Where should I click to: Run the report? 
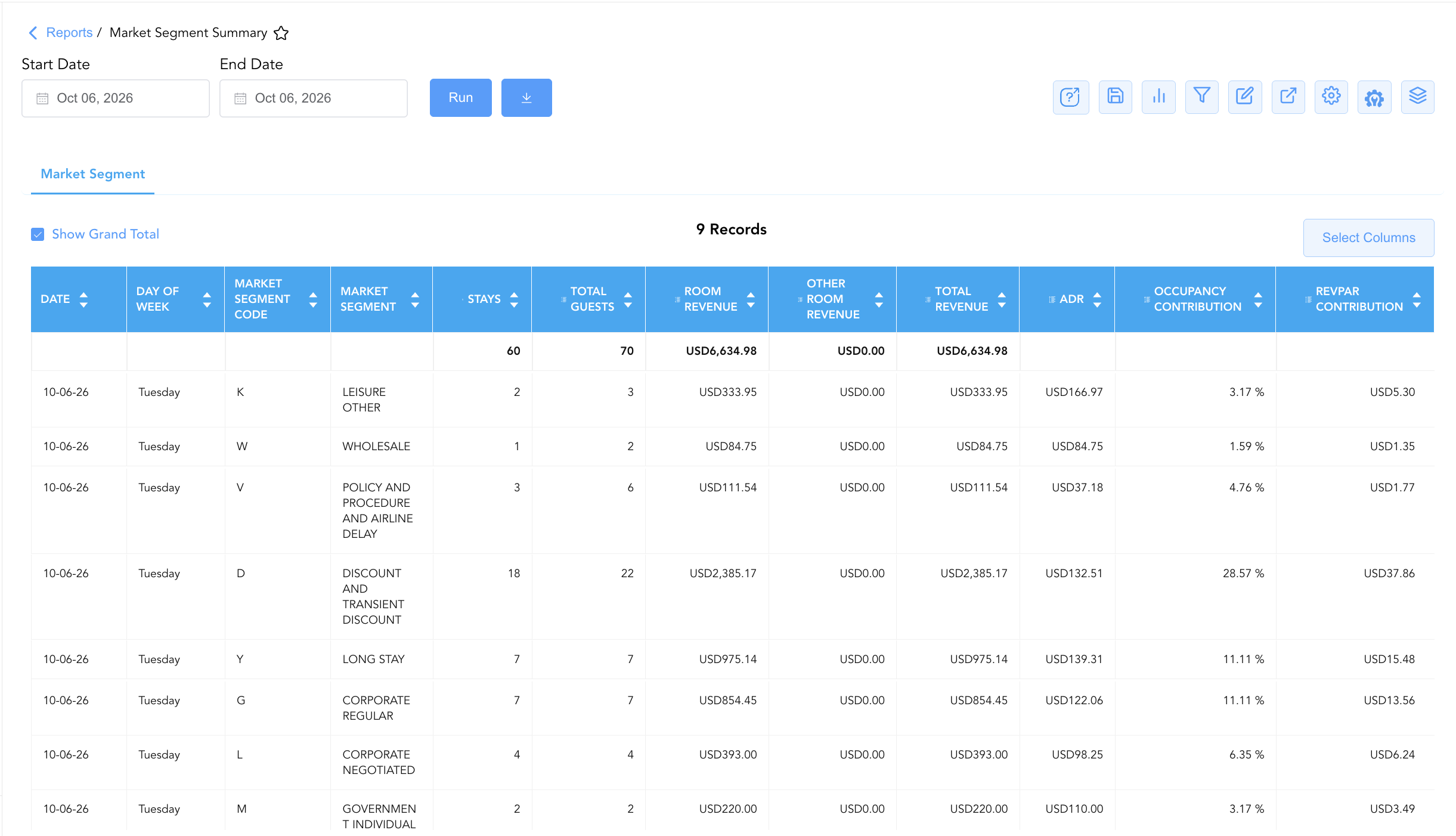click(x=461, y=98)
